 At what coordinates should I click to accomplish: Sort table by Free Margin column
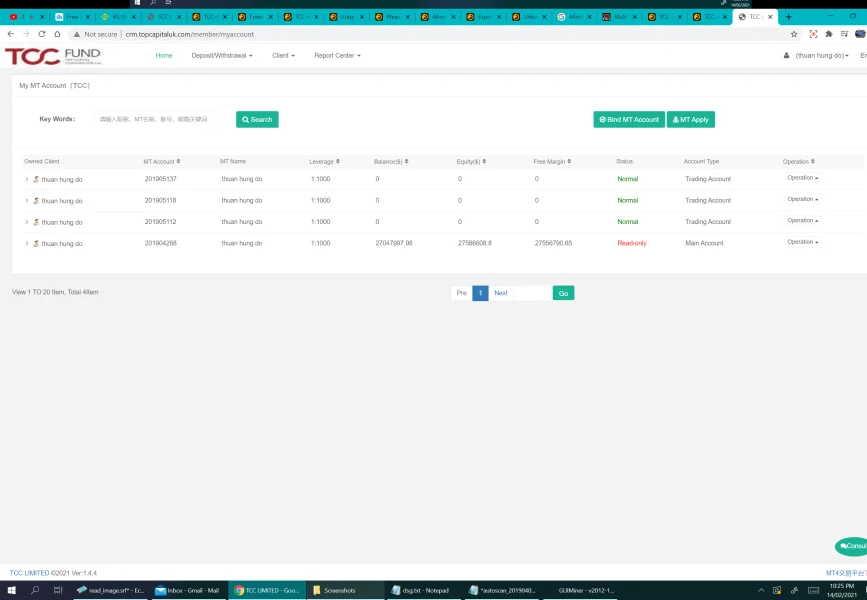(552, 161)
